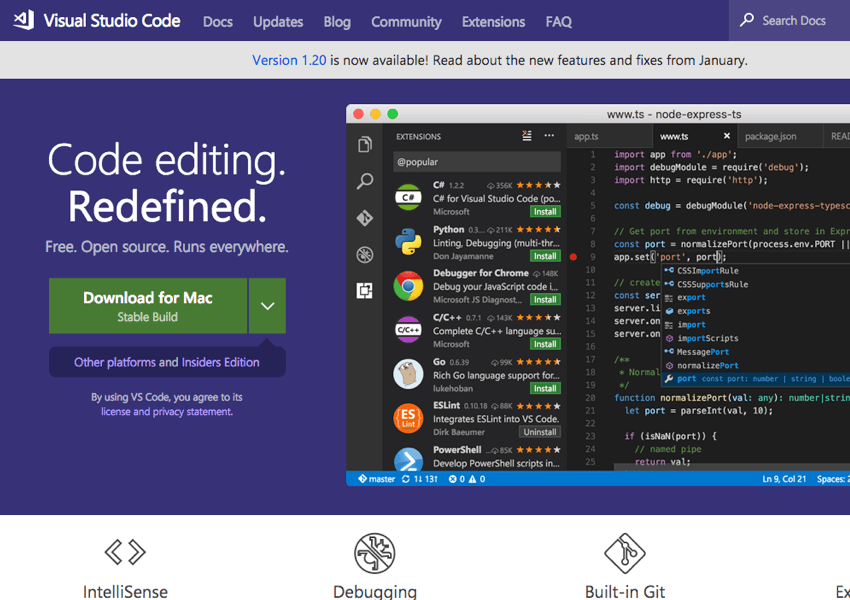Open the Updates menu item

click(x=278, y=22)
